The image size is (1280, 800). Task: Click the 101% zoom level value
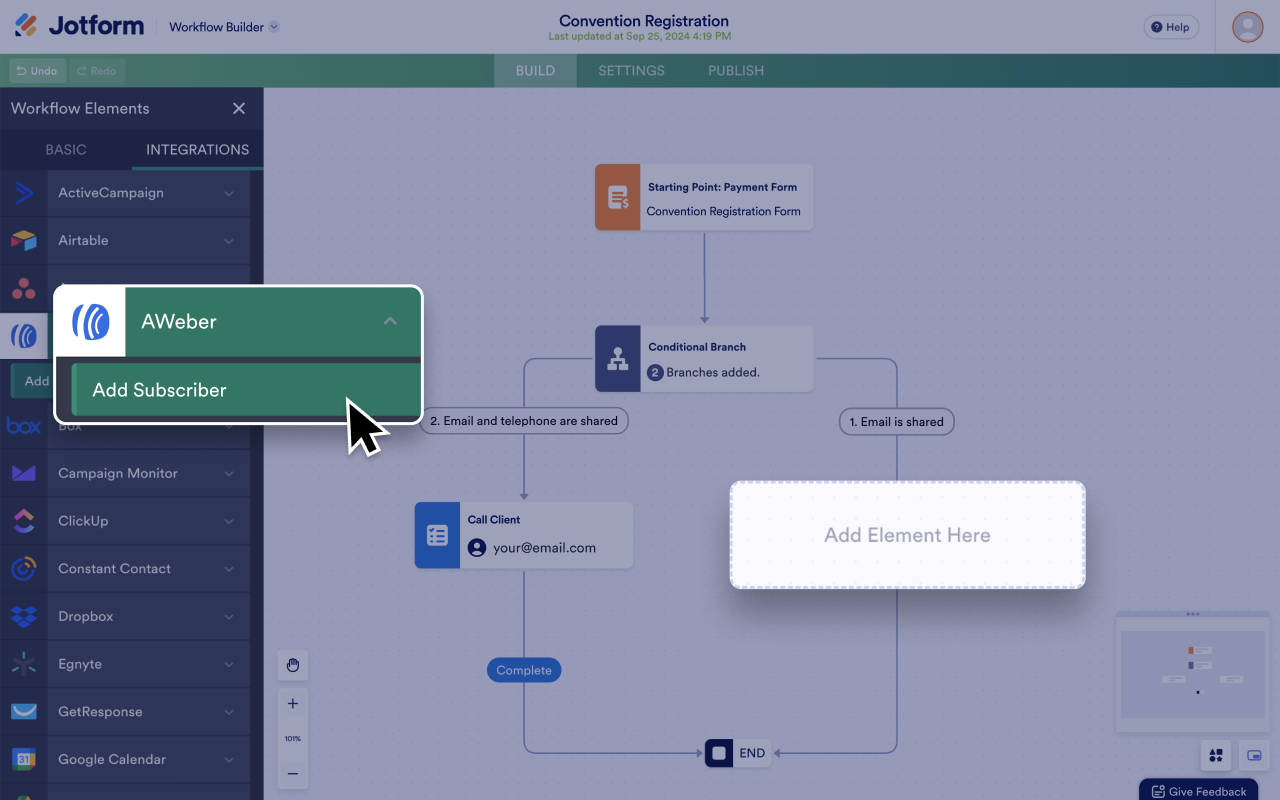[293, 739]
